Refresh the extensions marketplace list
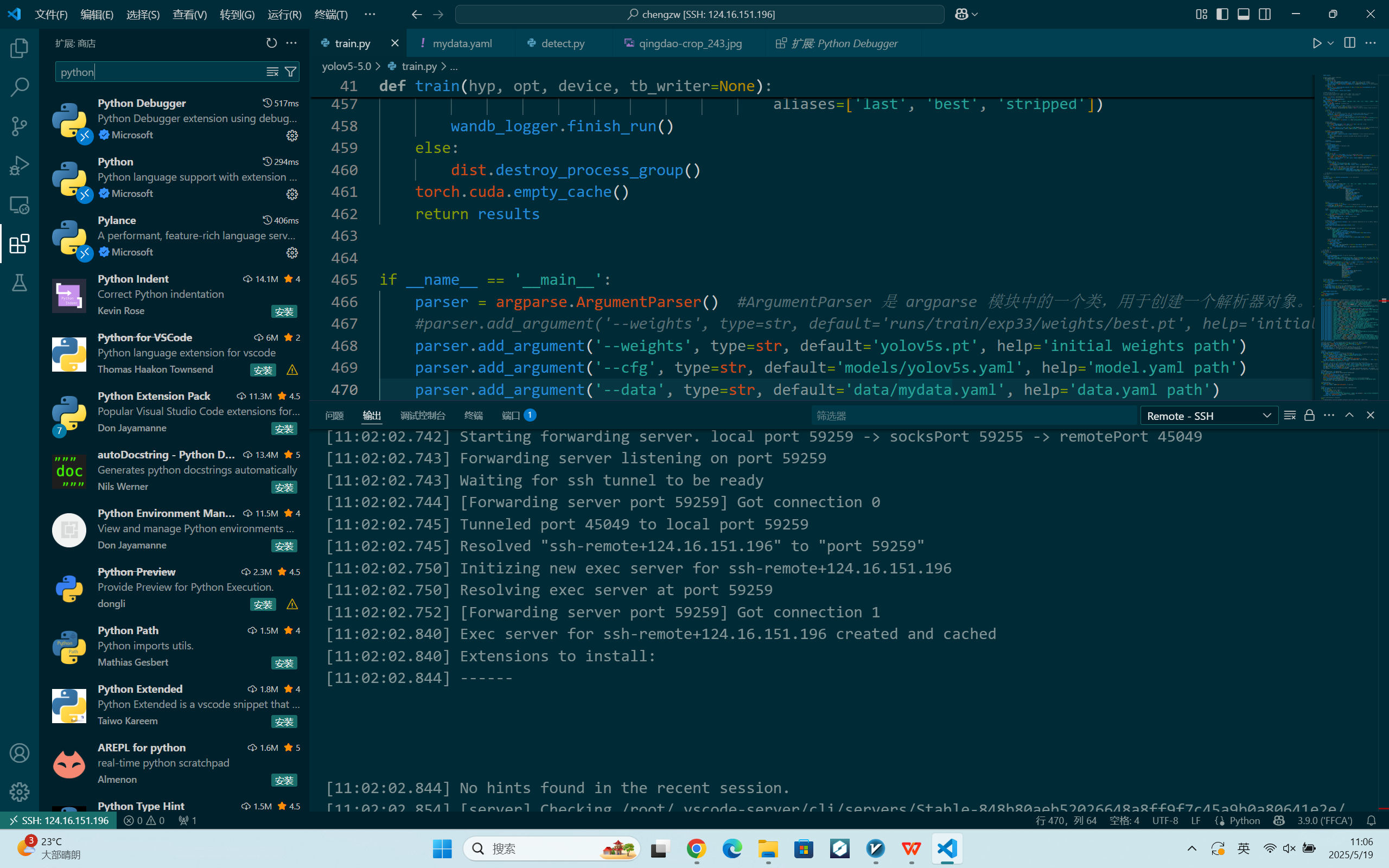Viewport: 1389px width, 868px height. click(271, 43)
